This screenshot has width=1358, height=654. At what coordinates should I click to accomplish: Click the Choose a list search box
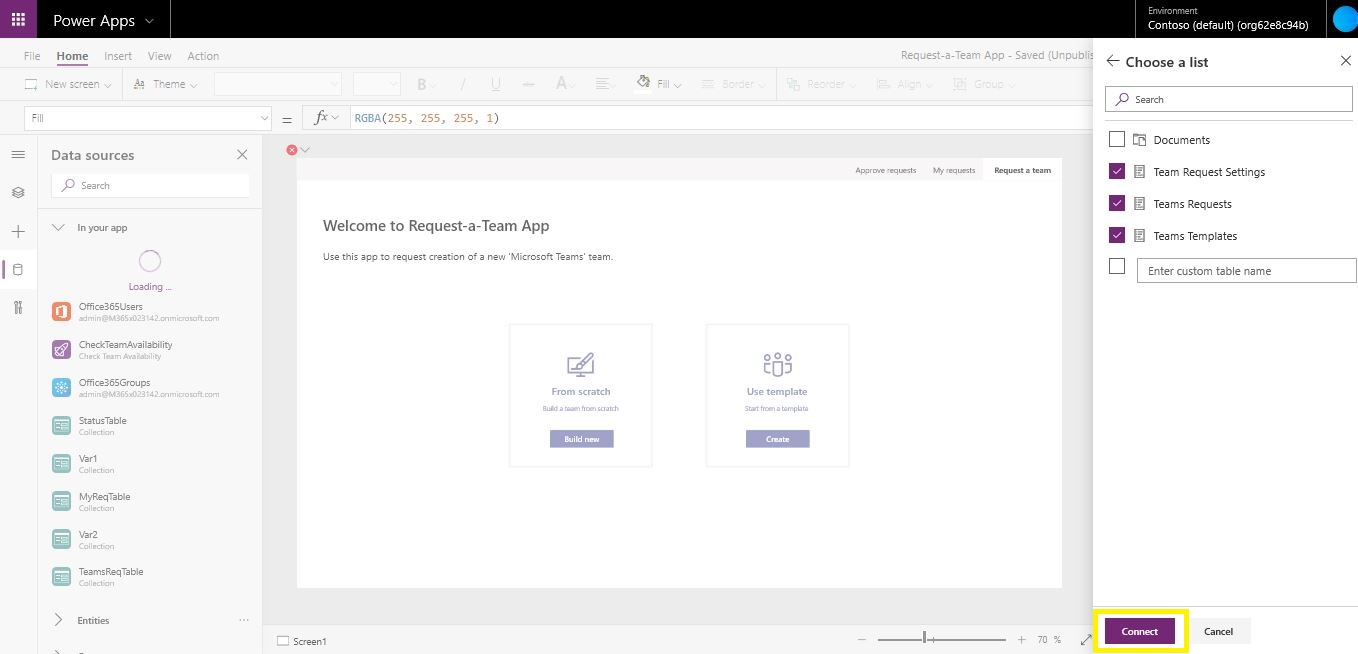[x=1228, y=99]
